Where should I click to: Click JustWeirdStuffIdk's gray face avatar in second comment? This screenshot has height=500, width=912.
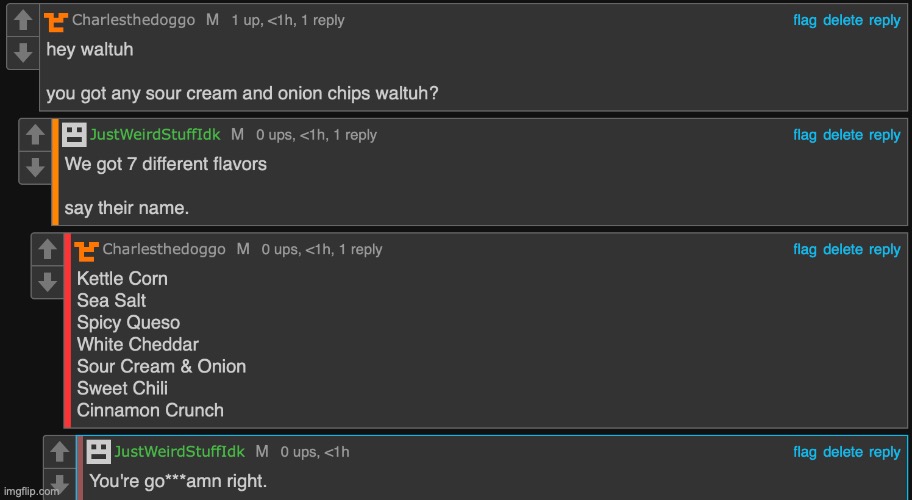coord(74,134)
